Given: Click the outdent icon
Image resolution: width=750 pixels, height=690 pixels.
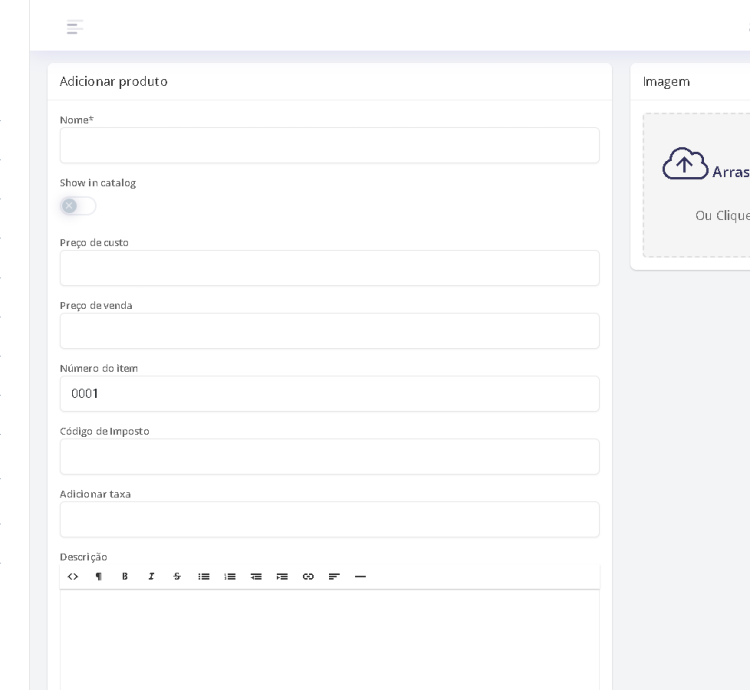Looking at the screenshot, I should coord(256,577).
